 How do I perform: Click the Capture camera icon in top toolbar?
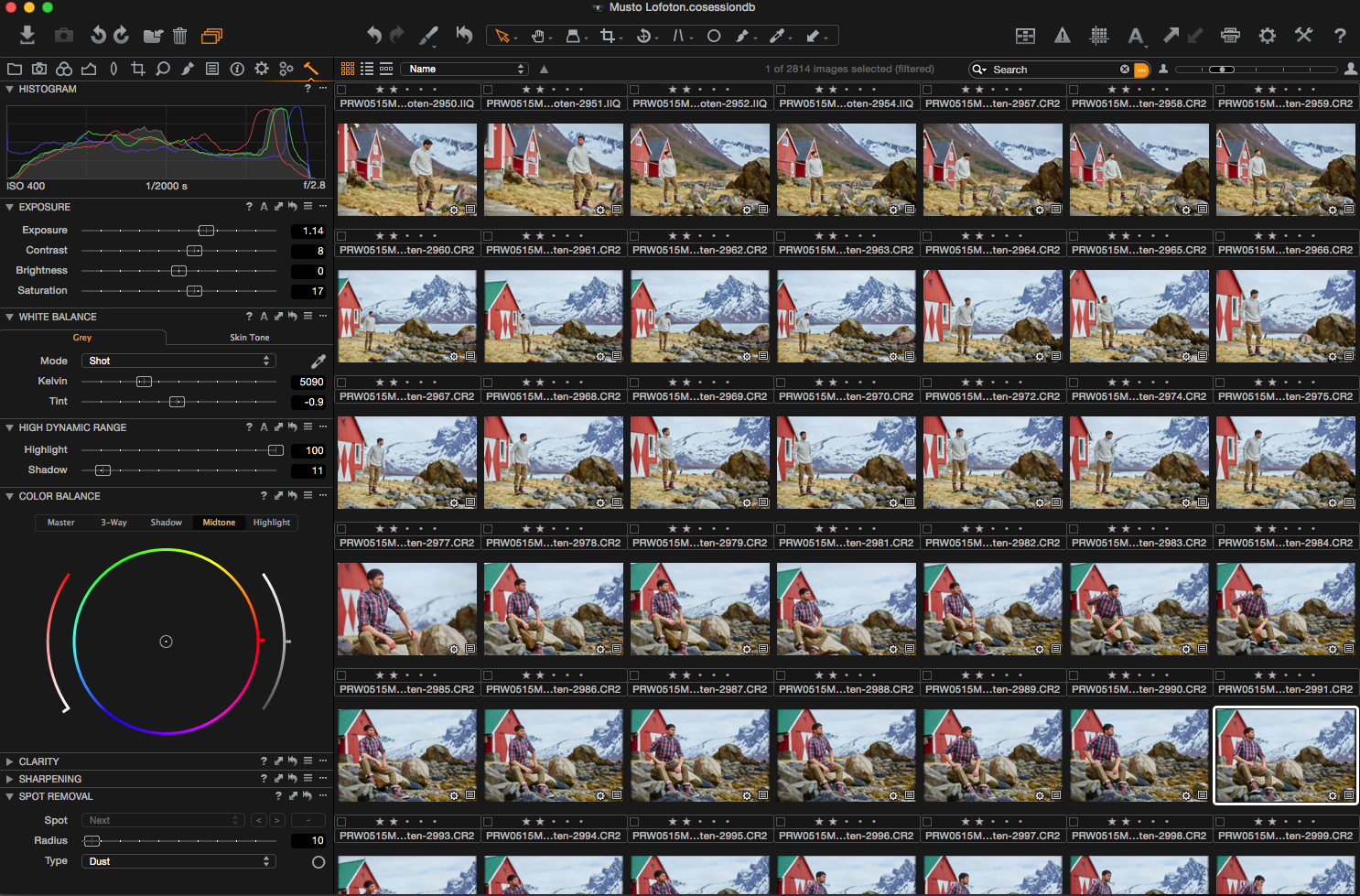pos(63,35)
